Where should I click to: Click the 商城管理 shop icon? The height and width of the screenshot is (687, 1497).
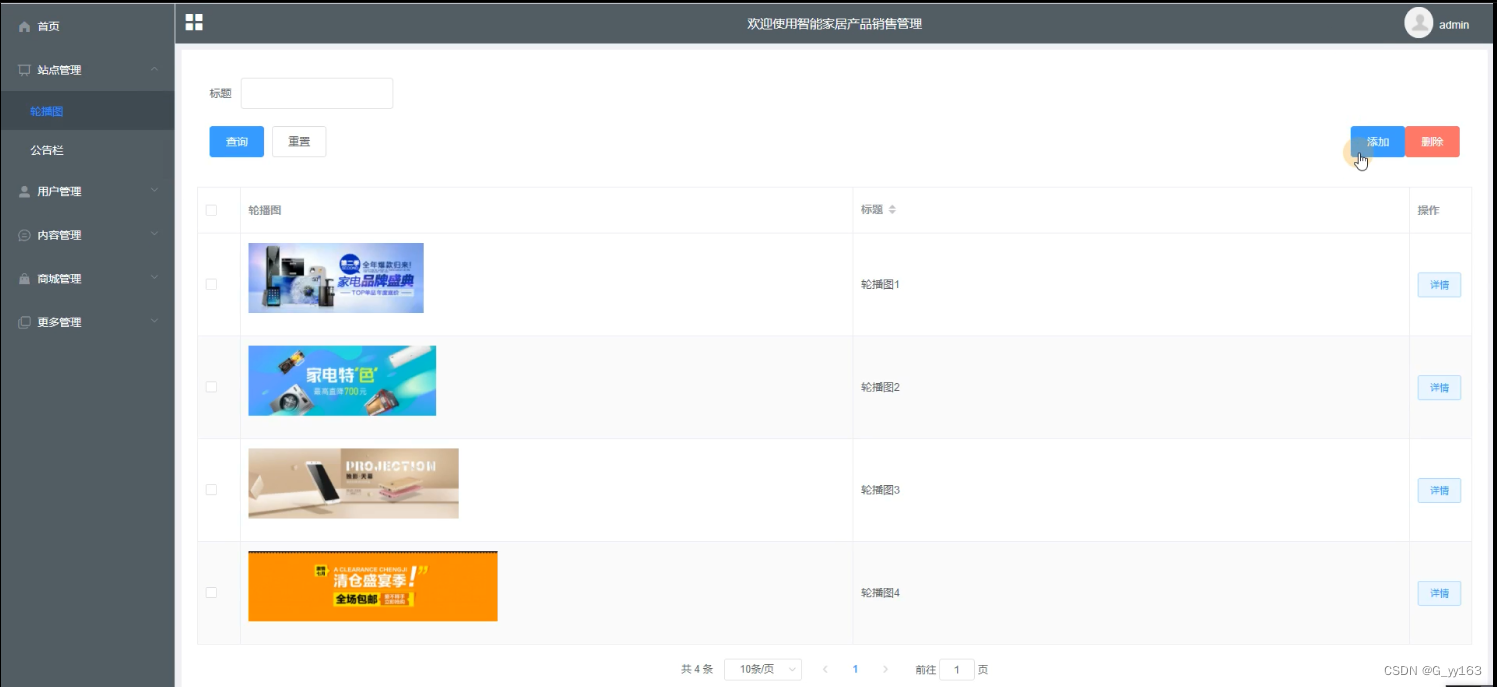point(25,279)
